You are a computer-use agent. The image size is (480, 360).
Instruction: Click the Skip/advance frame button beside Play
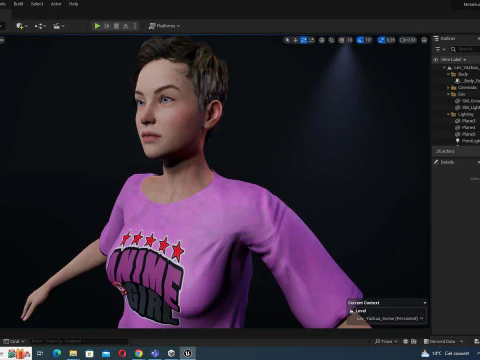pos(107,26)
